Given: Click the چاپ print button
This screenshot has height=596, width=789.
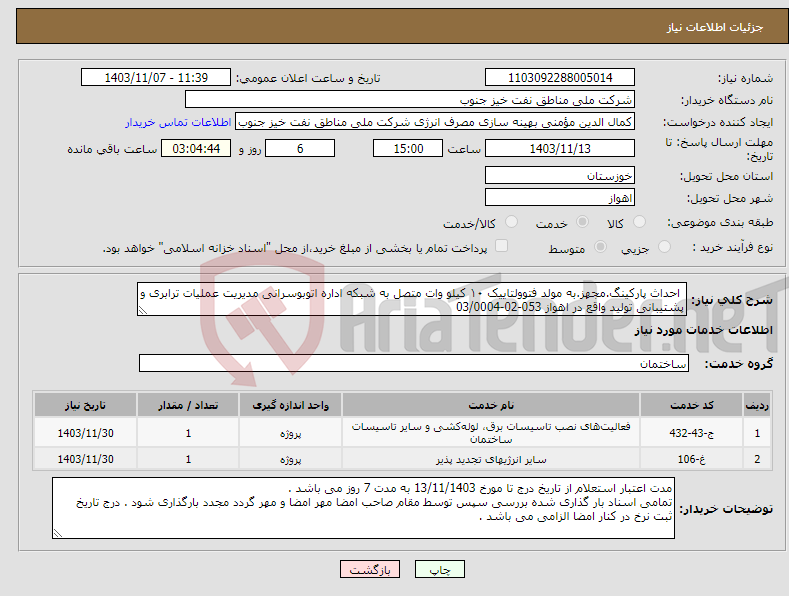Looking at the screenshot, I should click(440, 569).
